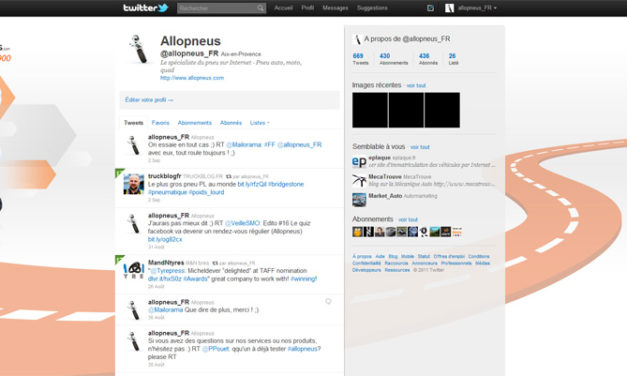The width and height of the screenshot is (627, 376).
Task: Click the avatar beside 'A propos de @allopneus_FR'
Action: [x=357, y=39]
